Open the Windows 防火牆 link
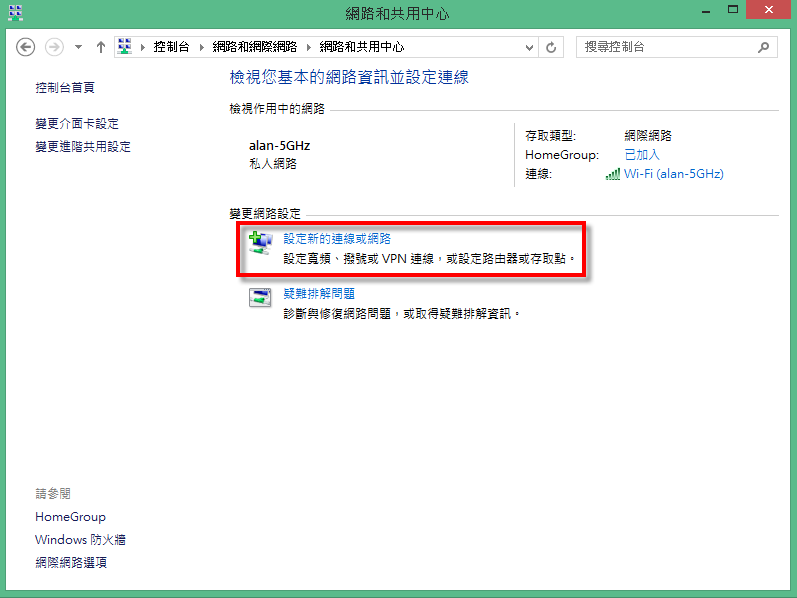Screen dimensions: 797x598 (x=80, y=540)
